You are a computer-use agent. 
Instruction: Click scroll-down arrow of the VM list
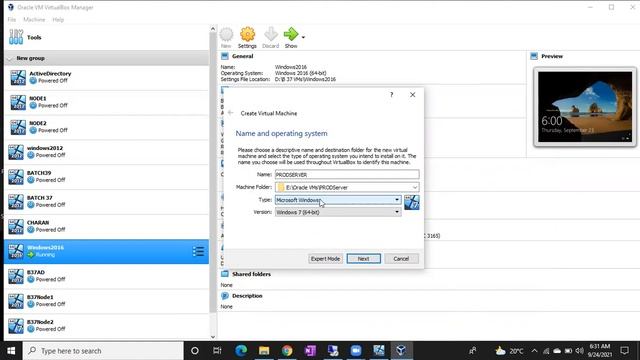click(213, 337)
